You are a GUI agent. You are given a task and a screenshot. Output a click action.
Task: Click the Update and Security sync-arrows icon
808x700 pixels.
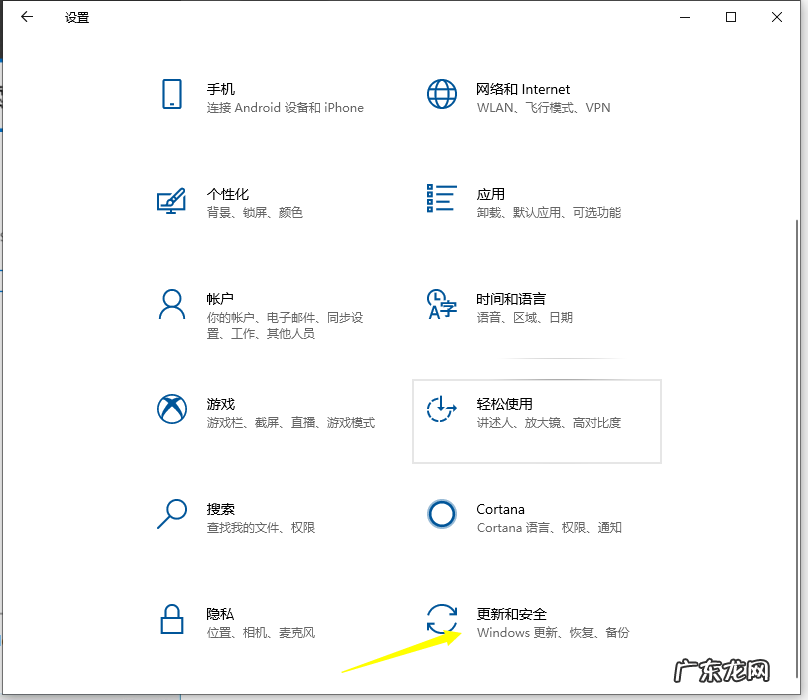coord(441,621)
